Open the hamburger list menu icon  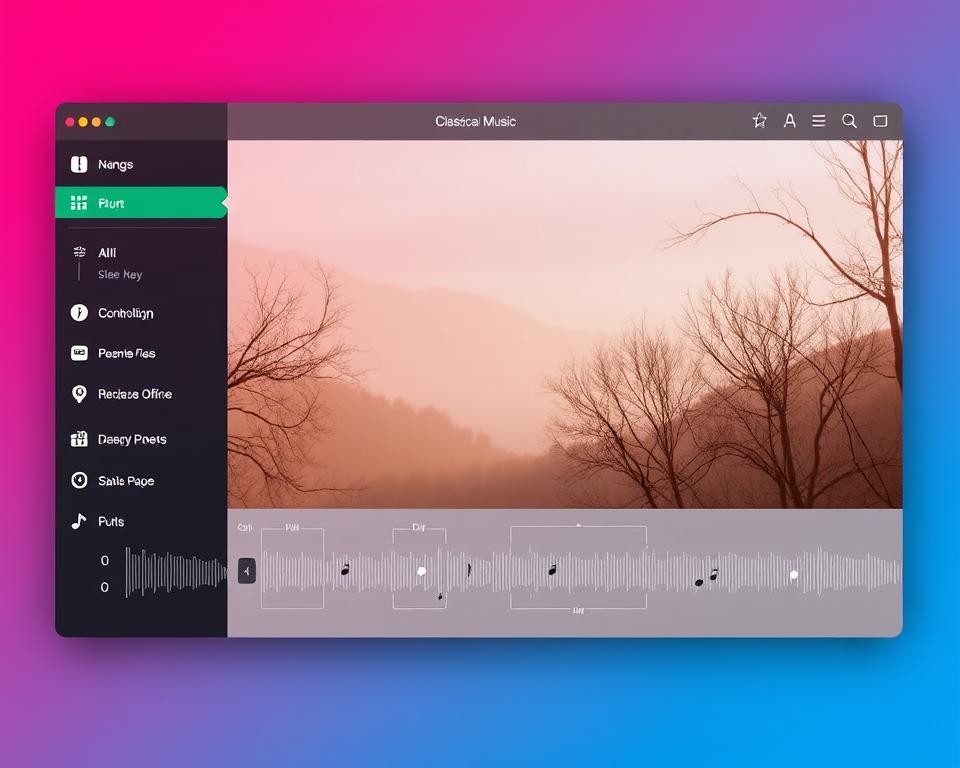(819, 121)
